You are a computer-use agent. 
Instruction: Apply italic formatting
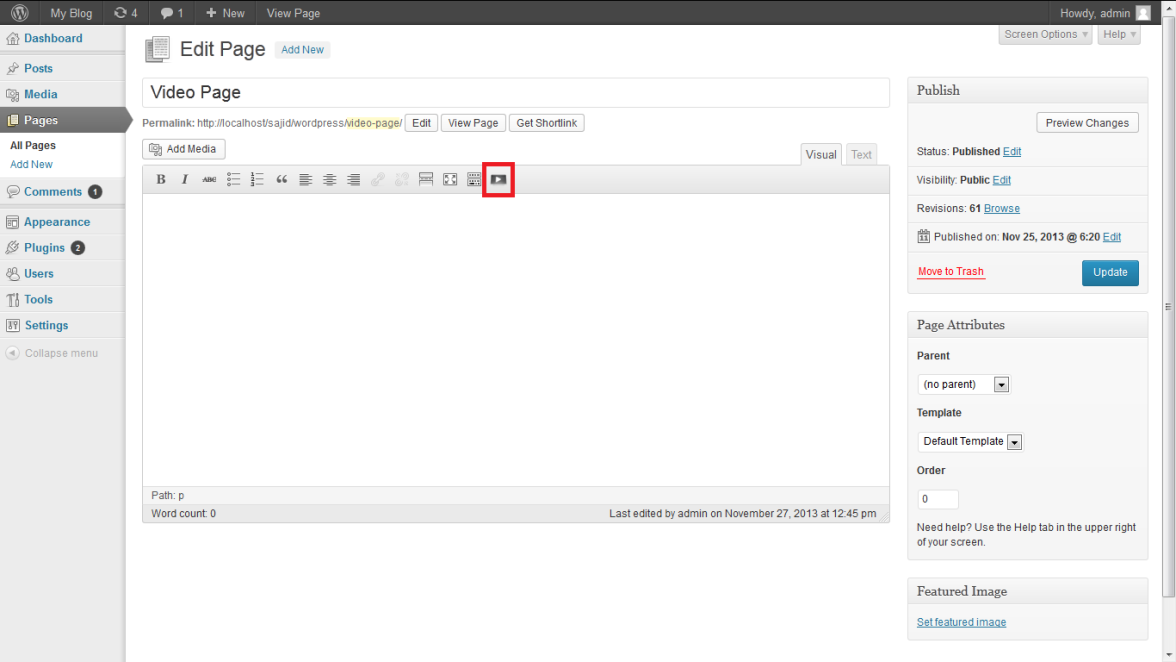[x=185, y=180]
